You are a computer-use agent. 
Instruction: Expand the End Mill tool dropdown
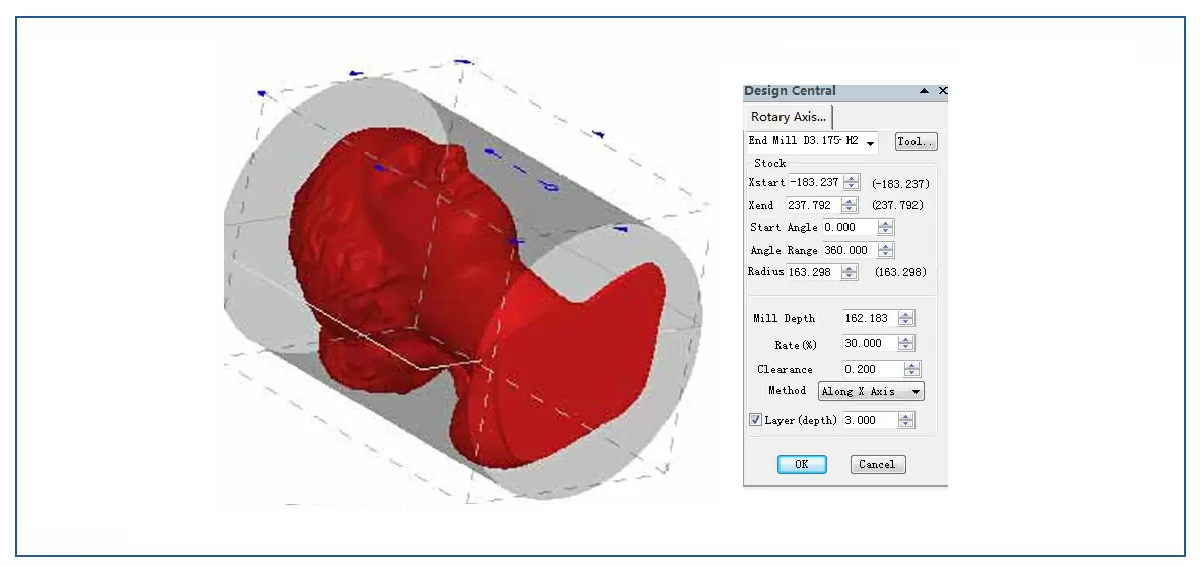[871, 143]
